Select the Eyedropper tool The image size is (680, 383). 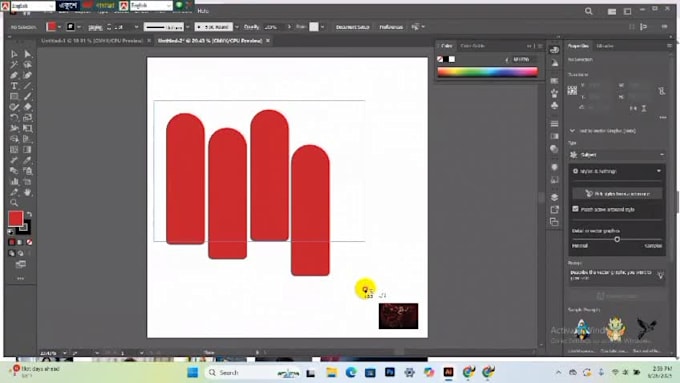point(27,160)
